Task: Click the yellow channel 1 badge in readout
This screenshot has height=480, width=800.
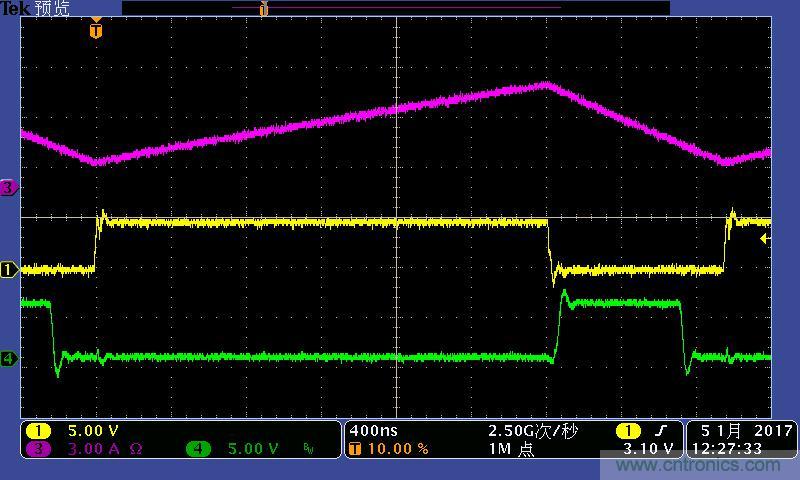Action: pos(38,431)
